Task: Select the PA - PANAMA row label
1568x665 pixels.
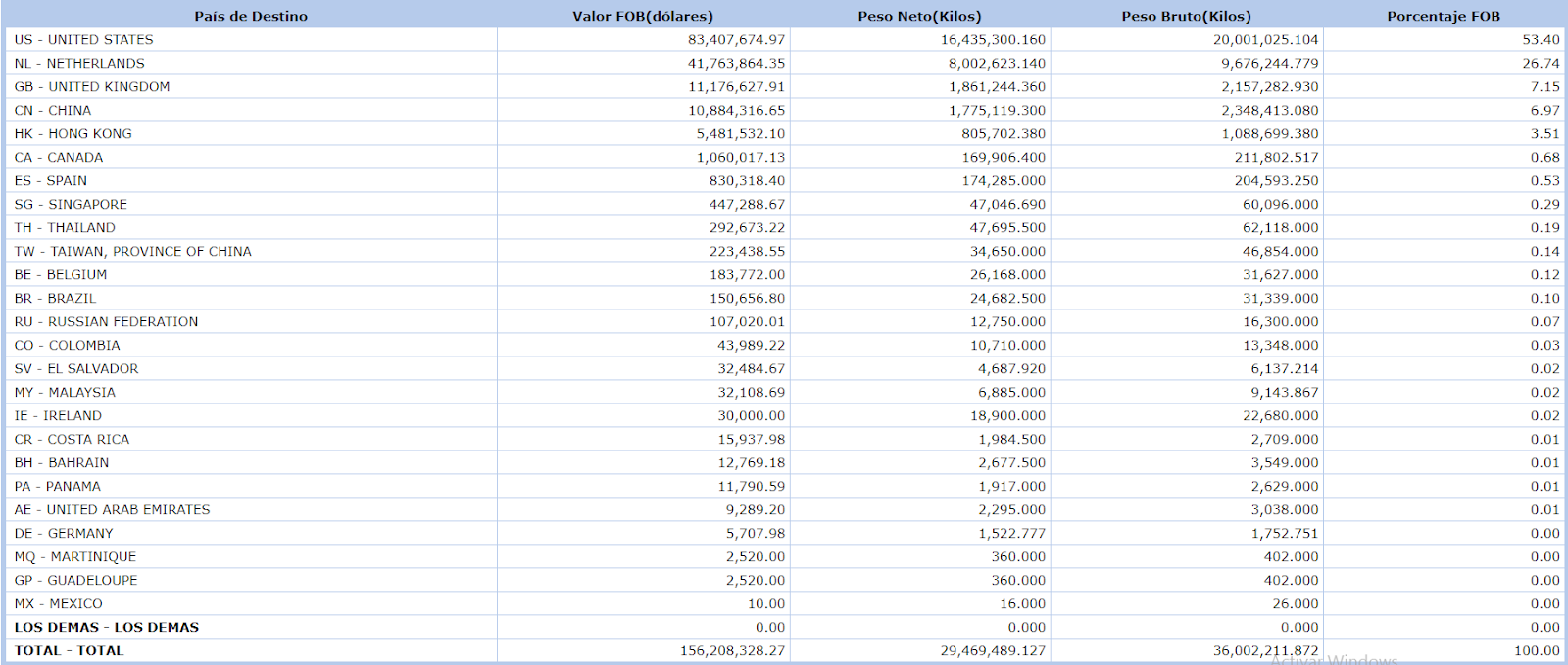Action: pyautogui.click(x=58, y=486)
